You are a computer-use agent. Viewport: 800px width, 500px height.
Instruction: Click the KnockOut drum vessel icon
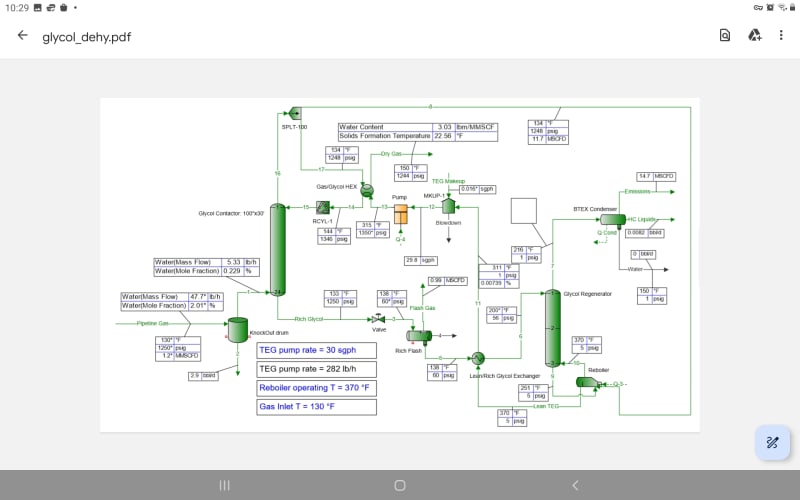click(238, 330)
